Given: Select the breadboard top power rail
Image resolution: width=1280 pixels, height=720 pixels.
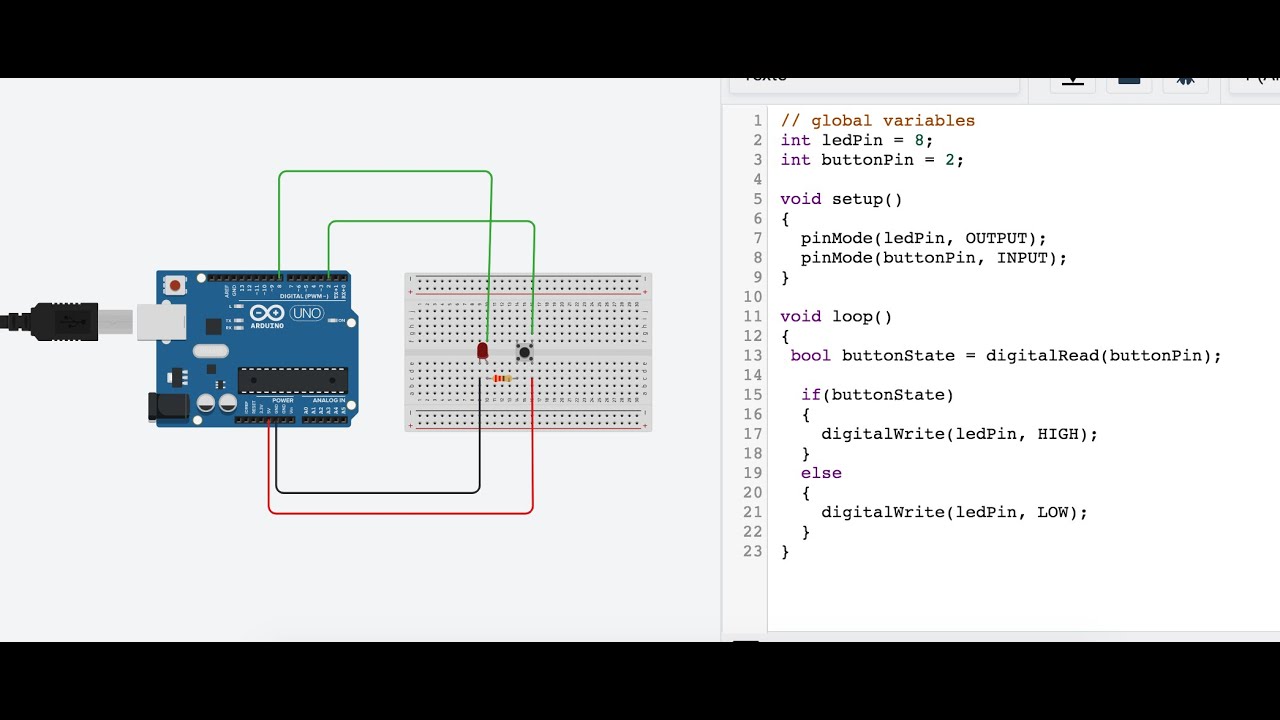Looking at the screenshot, I should coord(528,284).
